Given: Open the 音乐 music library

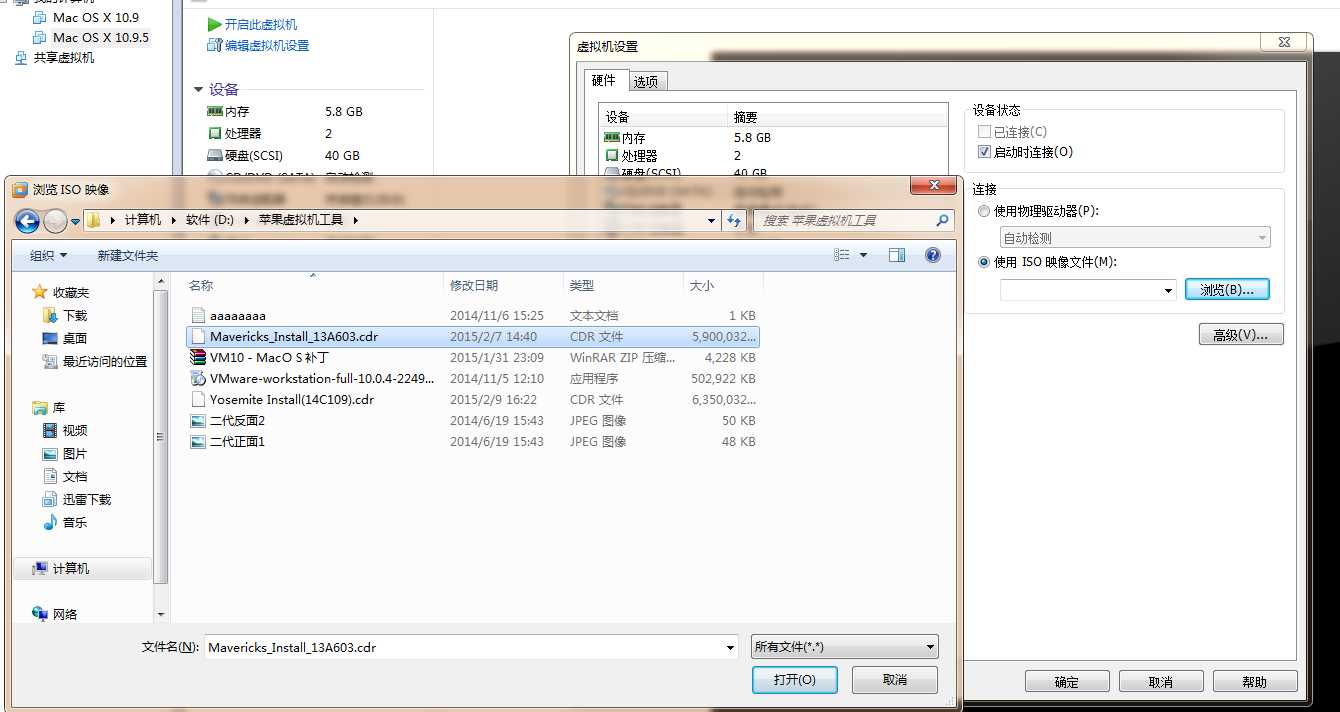Looking at the screenshot, I should pos(66,522).
